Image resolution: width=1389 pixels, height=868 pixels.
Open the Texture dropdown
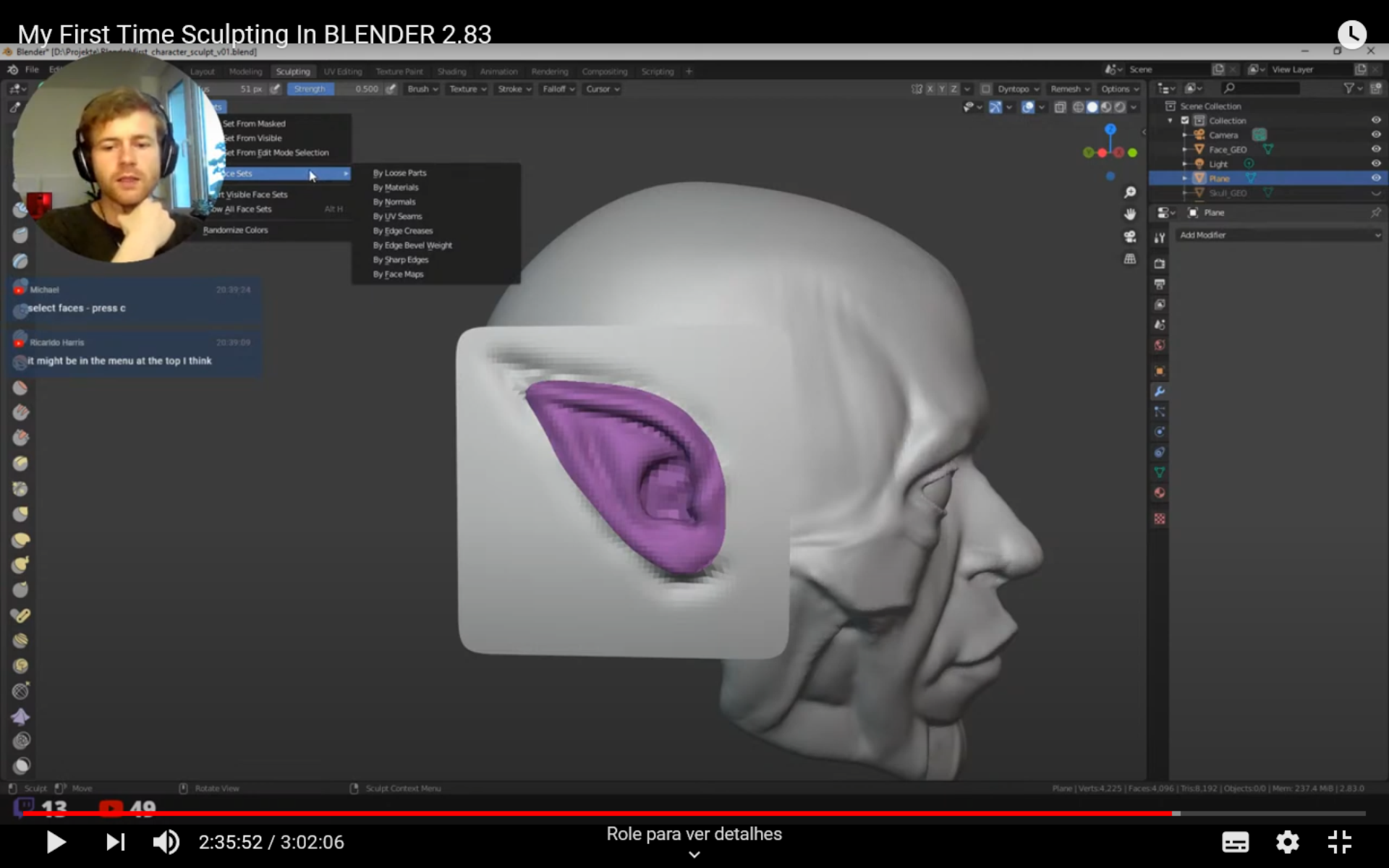tap(467, 89)
